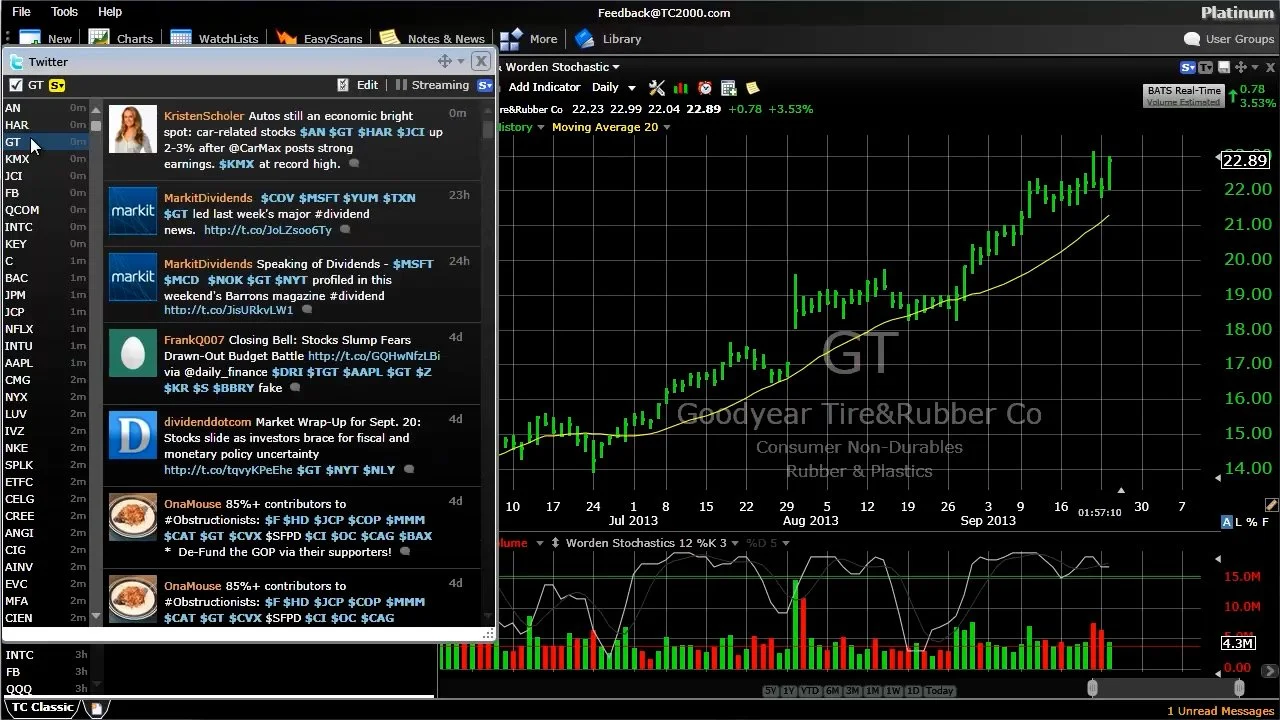Select the AAPL symbol in the watchlist
Viewport: 1280px width, 720px height.
click(x=19, y=363)
